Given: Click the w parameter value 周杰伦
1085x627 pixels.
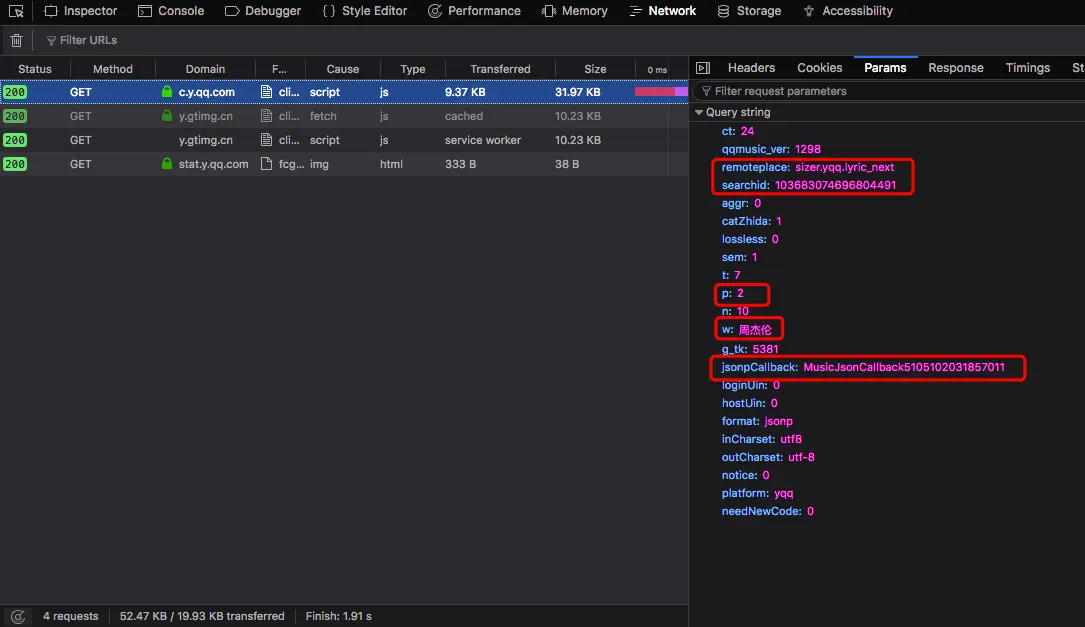Looking at the screenshot, I should click(755, 329).
